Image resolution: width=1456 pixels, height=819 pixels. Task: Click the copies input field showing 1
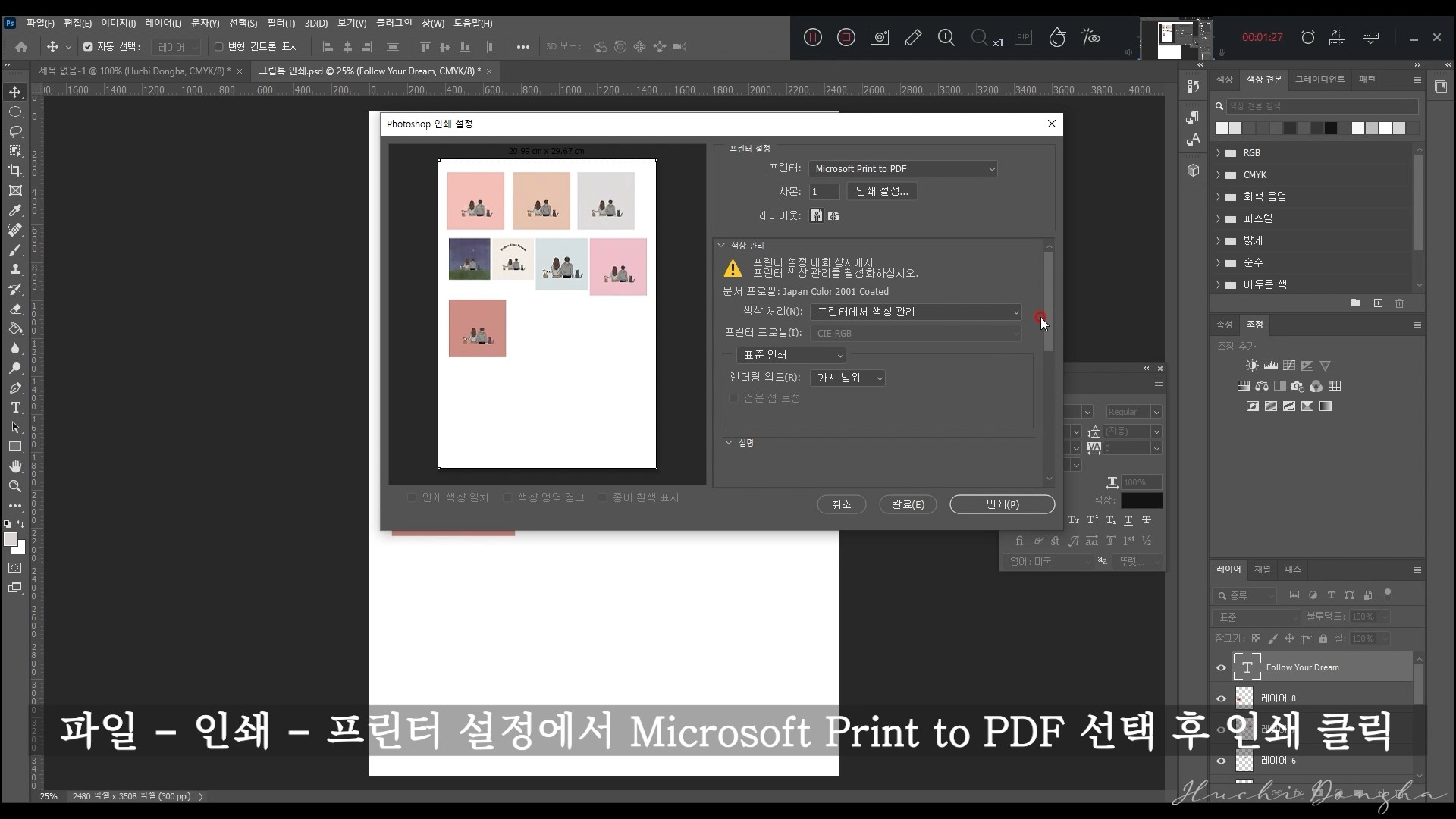click(824, 191)
